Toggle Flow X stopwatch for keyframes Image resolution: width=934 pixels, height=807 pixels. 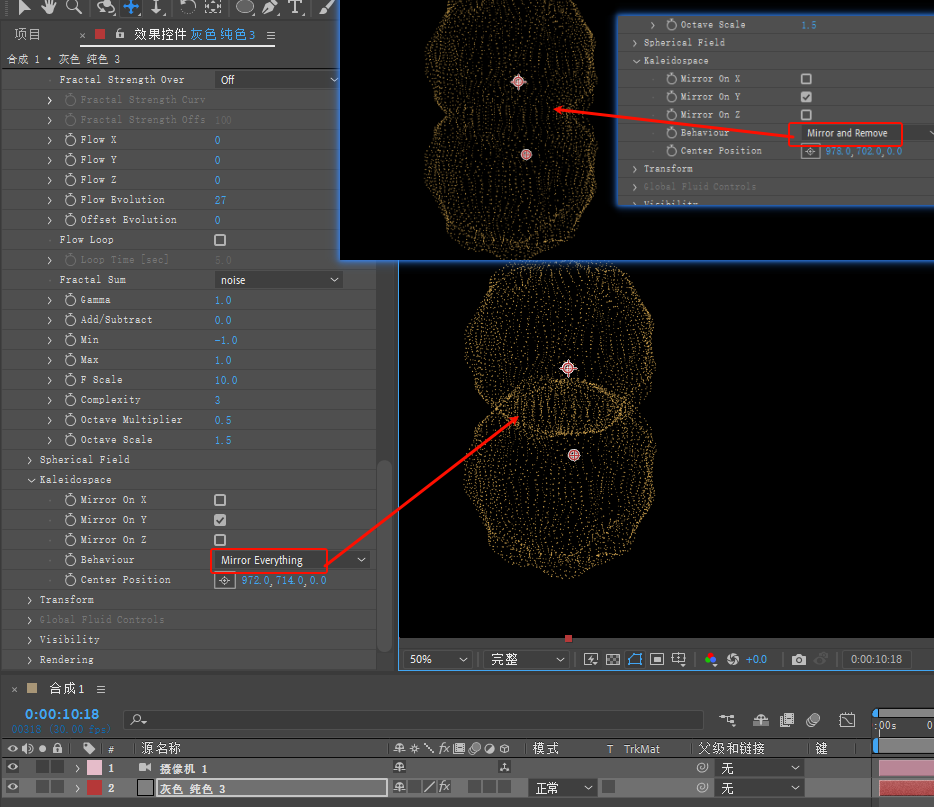click(70, 140)
